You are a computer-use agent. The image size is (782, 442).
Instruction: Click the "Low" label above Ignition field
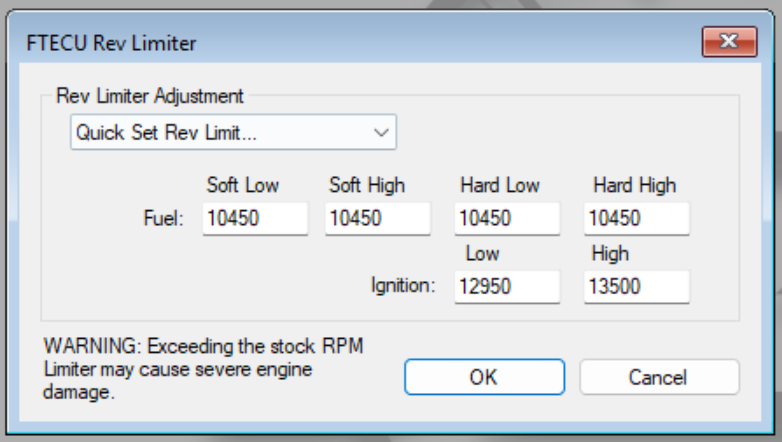pos(482,253)
